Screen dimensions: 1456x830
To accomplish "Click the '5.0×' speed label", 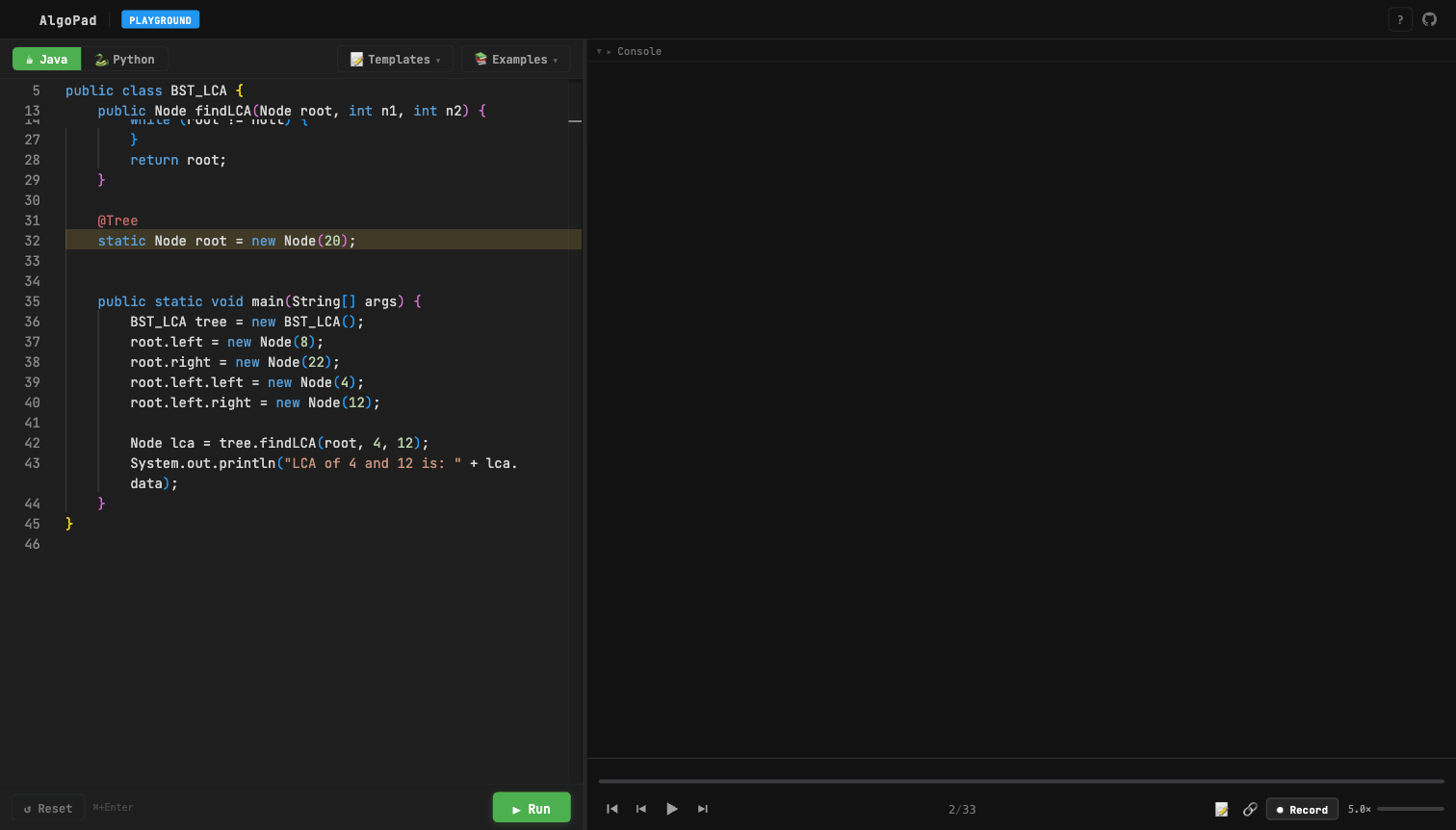I will [x=1359, y=809].
